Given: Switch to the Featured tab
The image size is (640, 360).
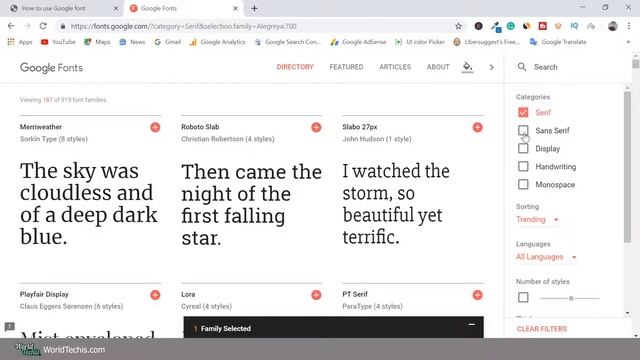Looking at the screenshot, I should pos(346,67).
